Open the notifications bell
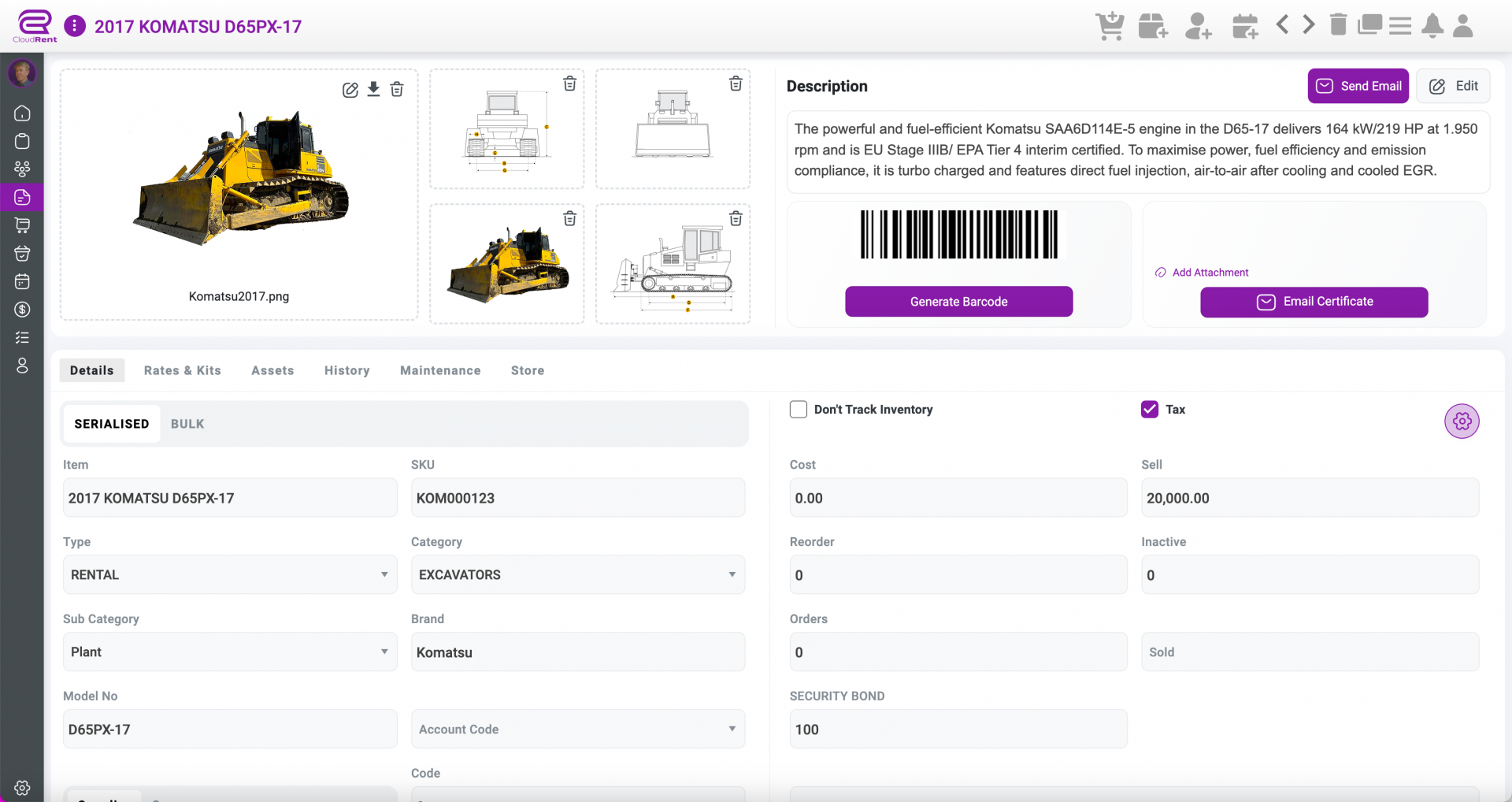Viewport: 1512px width, 802px height. point(1432,25)
